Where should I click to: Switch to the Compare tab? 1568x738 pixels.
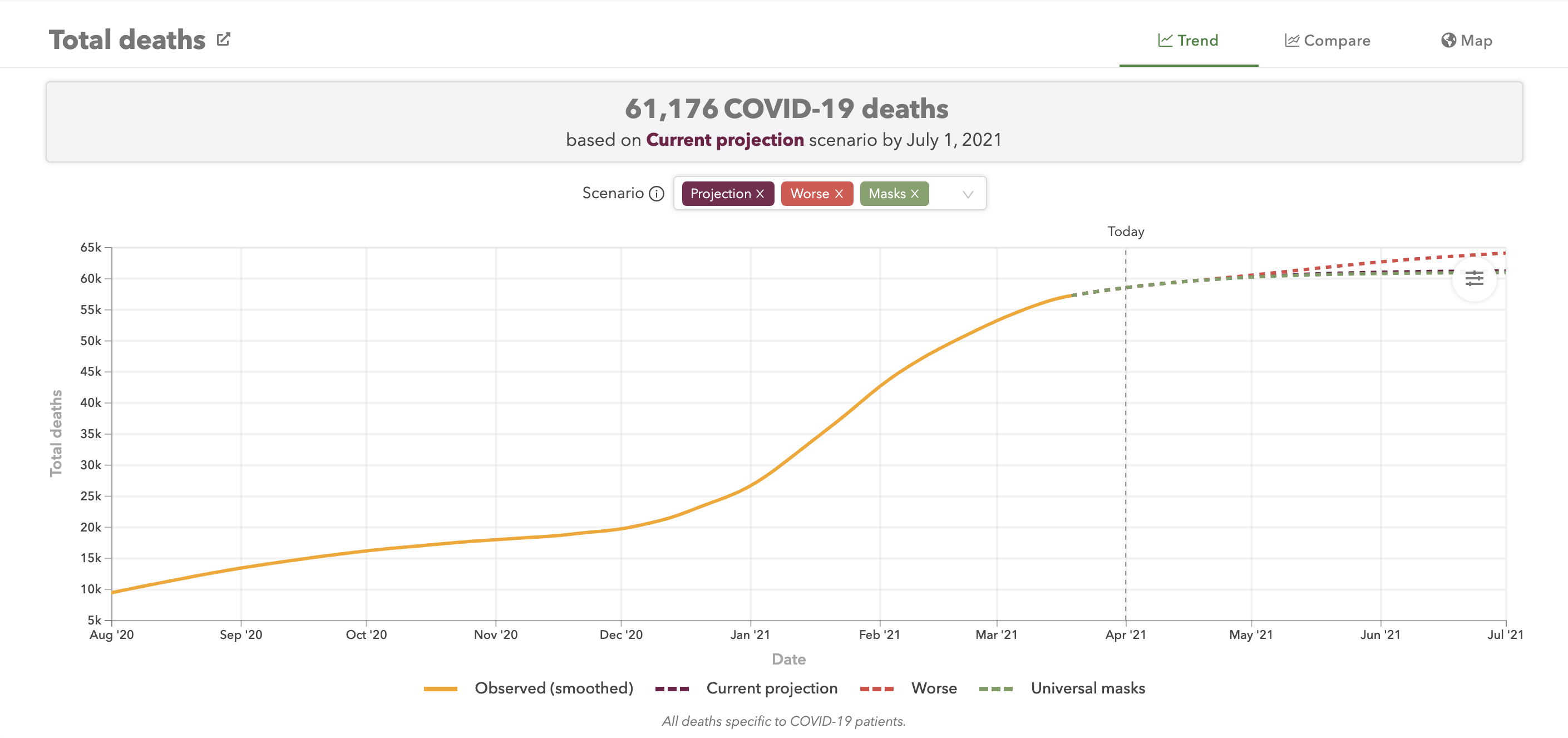(x=1337, y=40)
